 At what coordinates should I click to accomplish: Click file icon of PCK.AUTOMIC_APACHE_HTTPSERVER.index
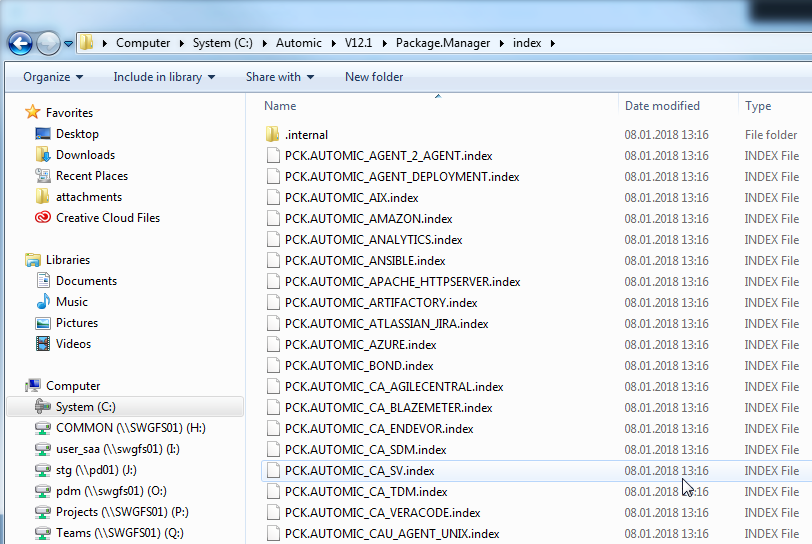273,281
